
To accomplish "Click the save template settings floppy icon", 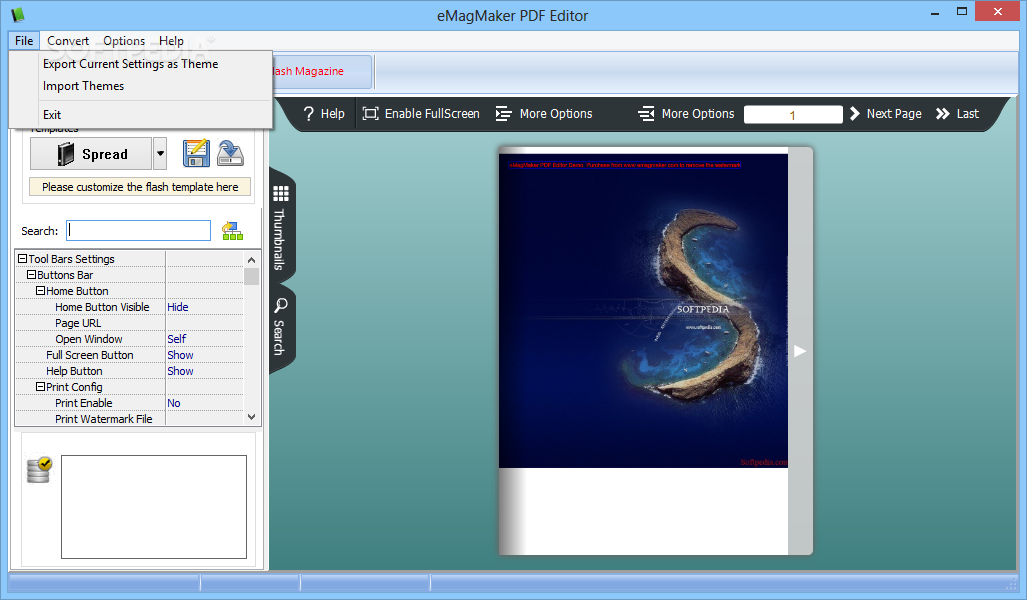I will [x=196, y=153].
